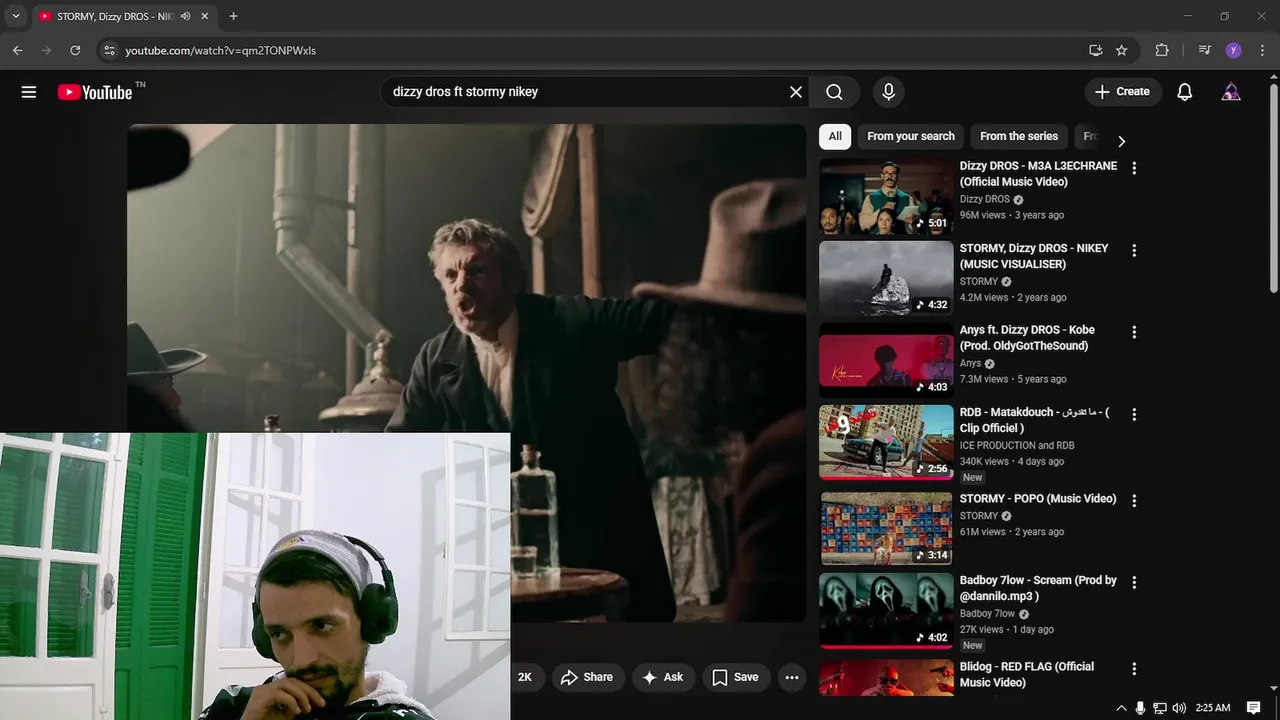This screenshot has width=1280, height=720.
Task: Open the browser extensions puzzle icon
Action: pyautogui.click(x=1162, y=50)
